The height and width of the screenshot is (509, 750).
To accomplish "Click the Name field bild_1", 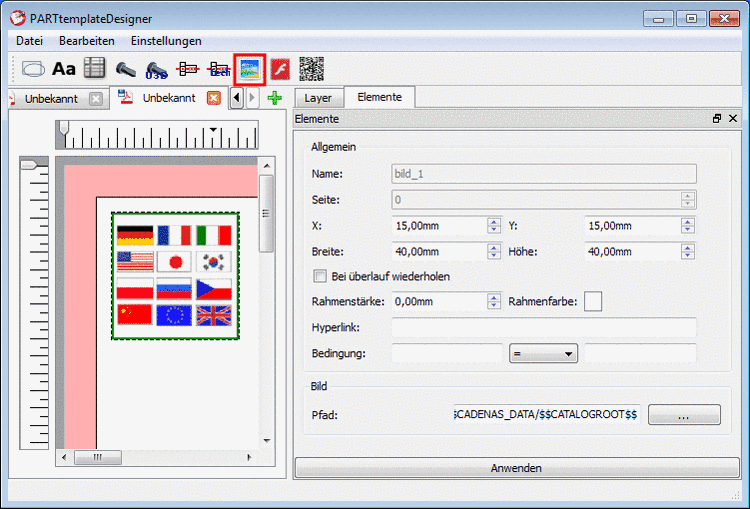I will (x=544, y=174).
